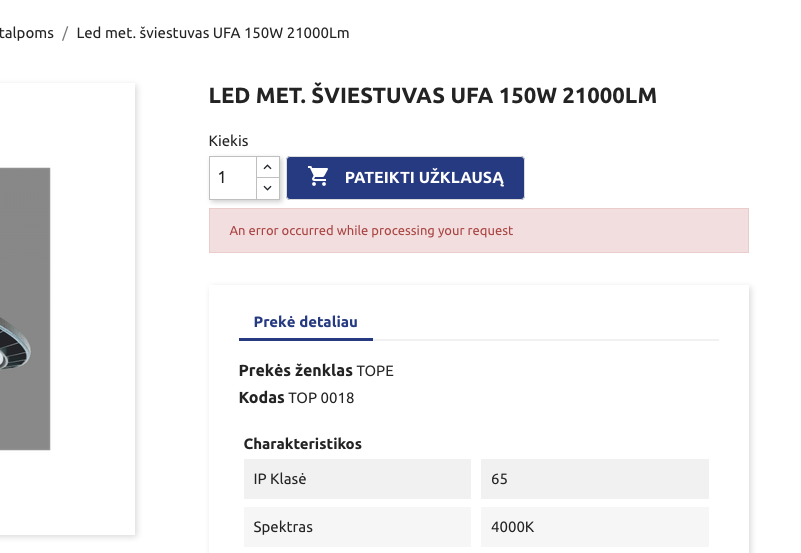Click the IP class value 65

[x=500, y=479]
